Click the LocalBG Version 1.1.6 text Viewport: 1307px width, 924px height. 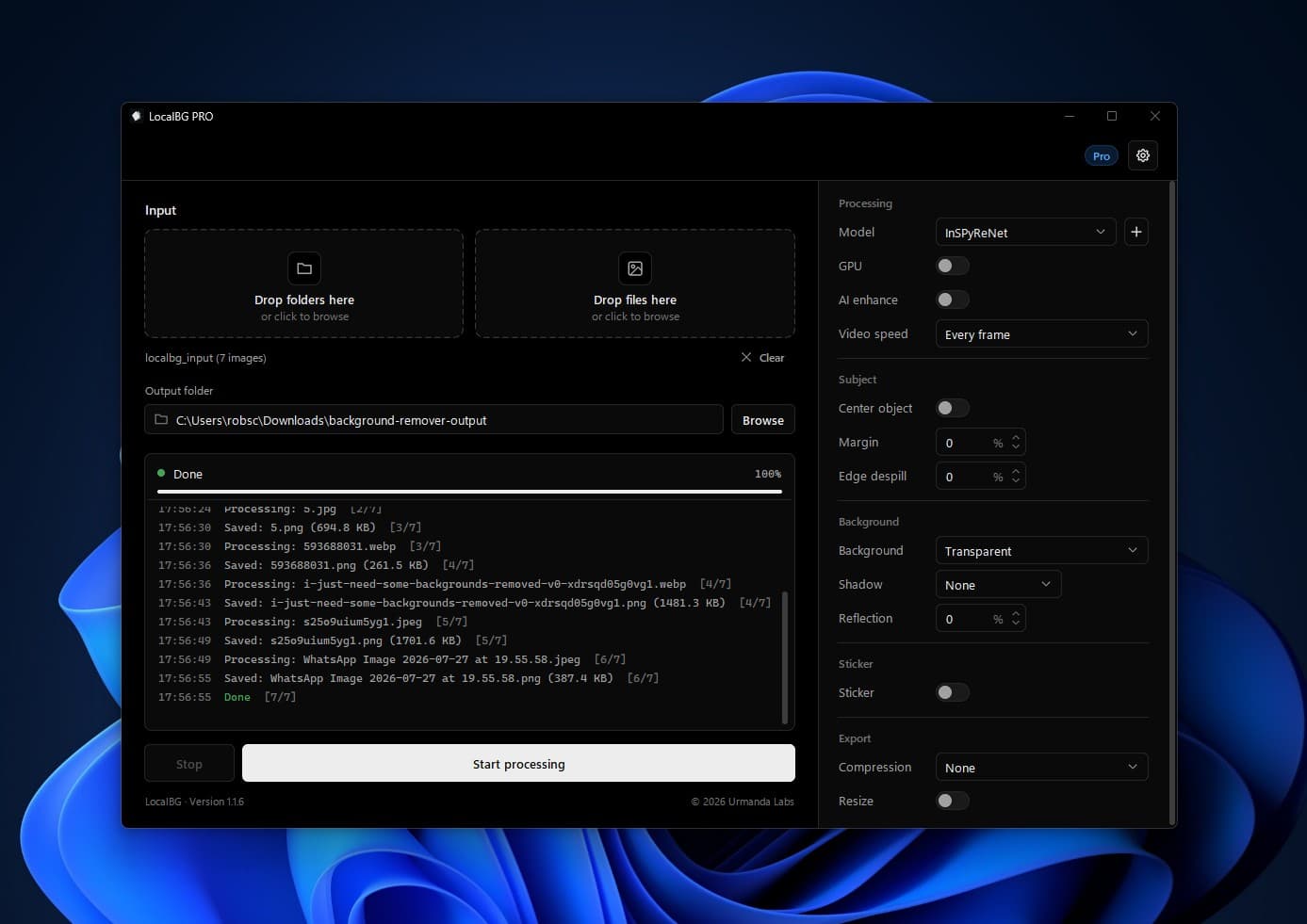(194, 802)
